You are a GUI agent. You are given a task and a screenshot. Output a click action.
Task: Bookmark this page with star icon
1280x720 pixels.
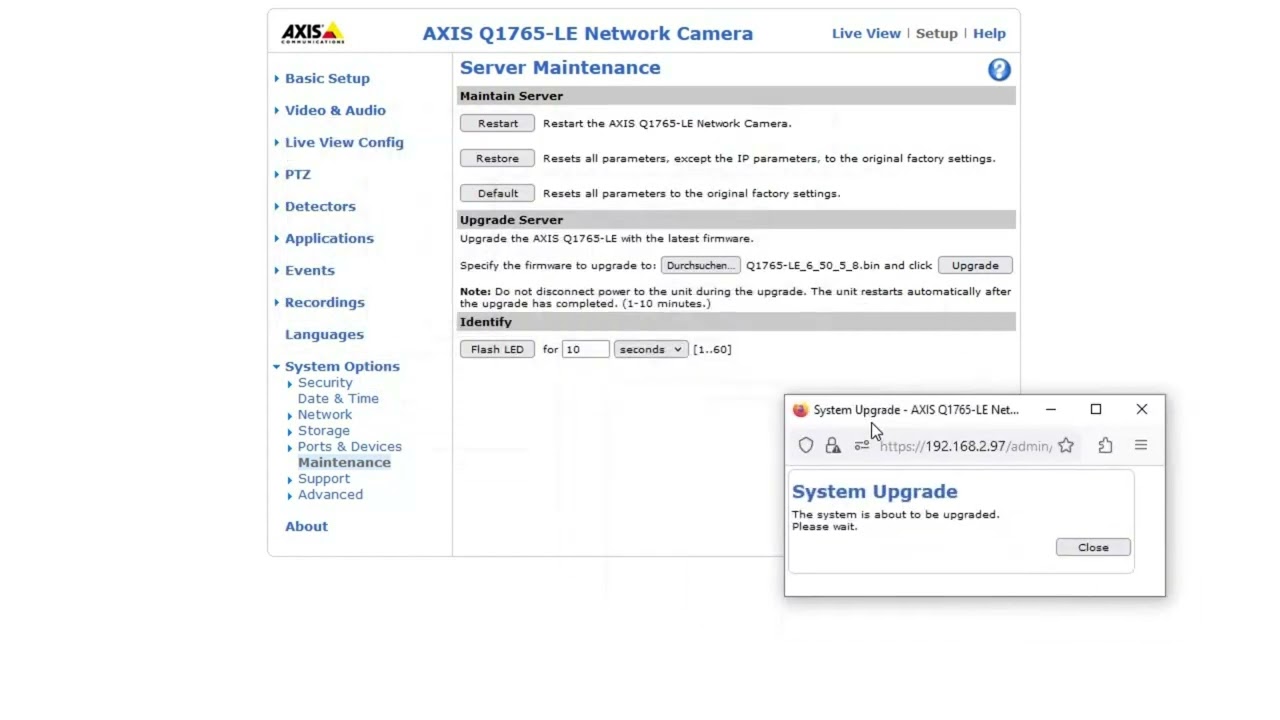pyautogui.click(x=1066, y=446)
